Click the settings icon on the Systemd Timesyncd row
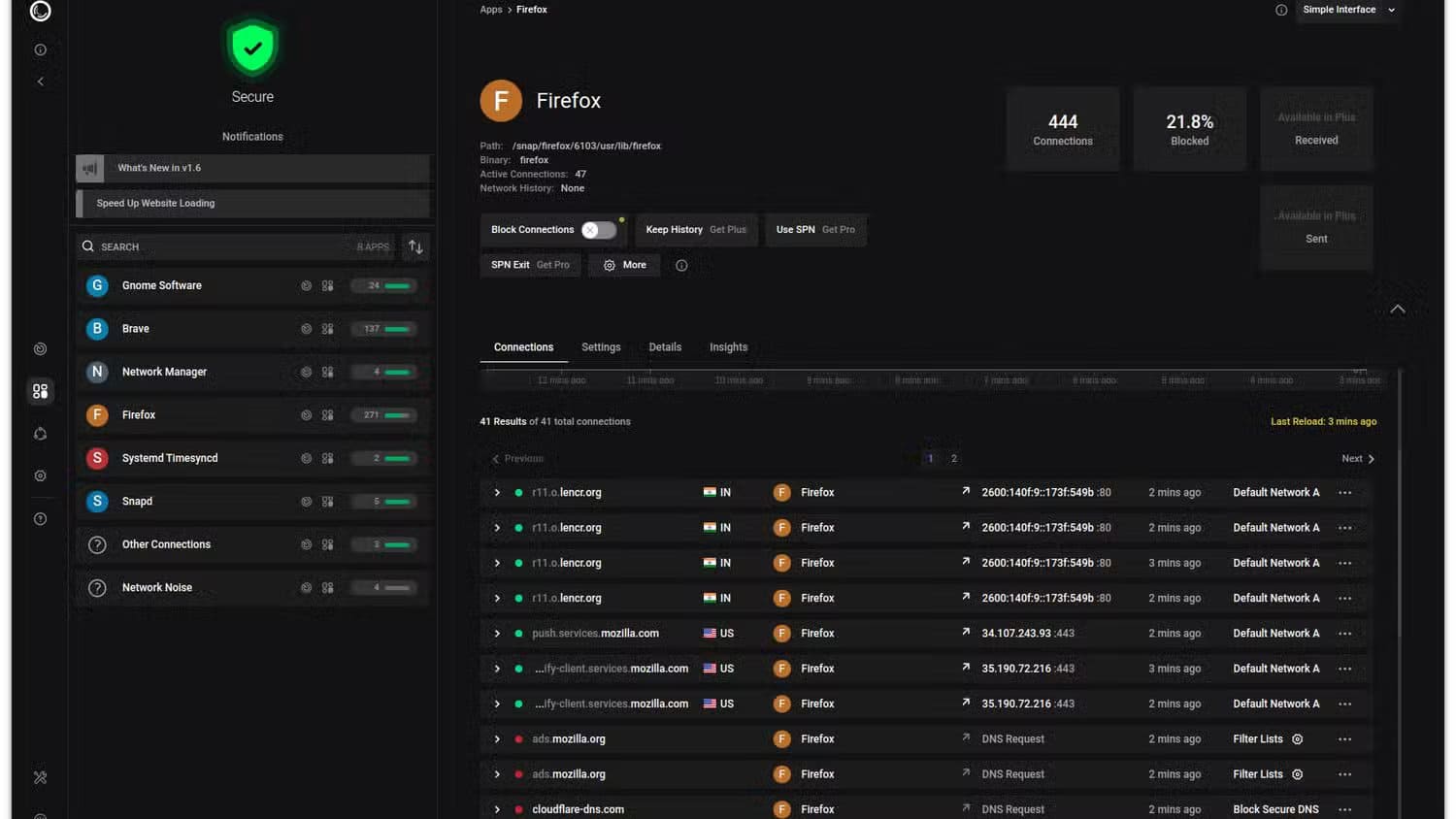1456x819 pixels. pyautogui.click(x=306, y=458)
